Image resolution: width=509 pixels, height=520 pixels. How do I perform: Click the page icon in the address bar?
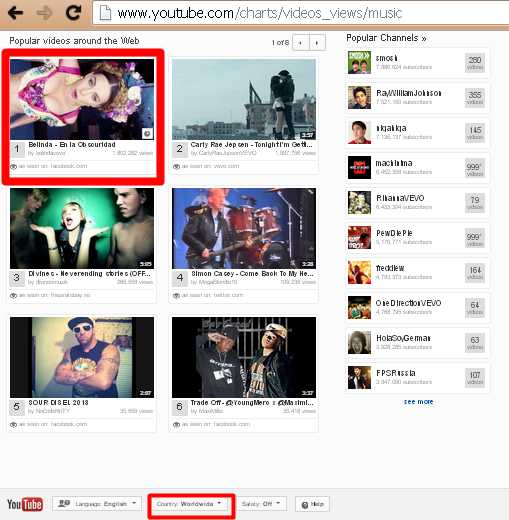[105, 13]
